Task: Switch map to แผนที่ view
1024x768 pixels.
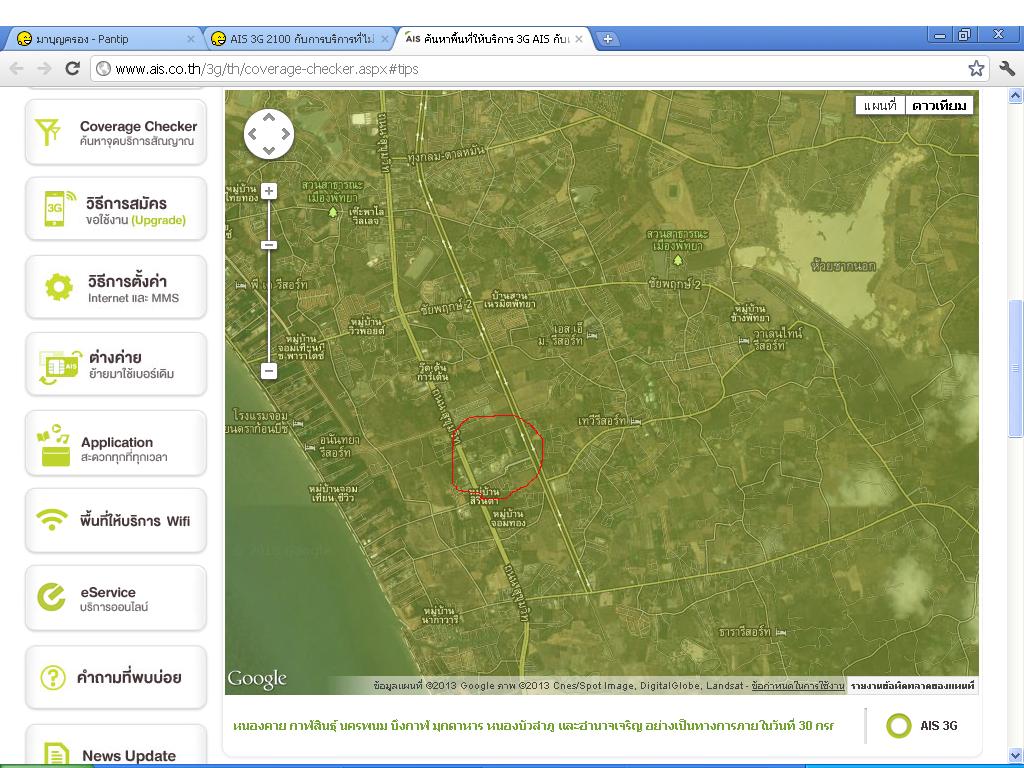Action: coord(880,105)
